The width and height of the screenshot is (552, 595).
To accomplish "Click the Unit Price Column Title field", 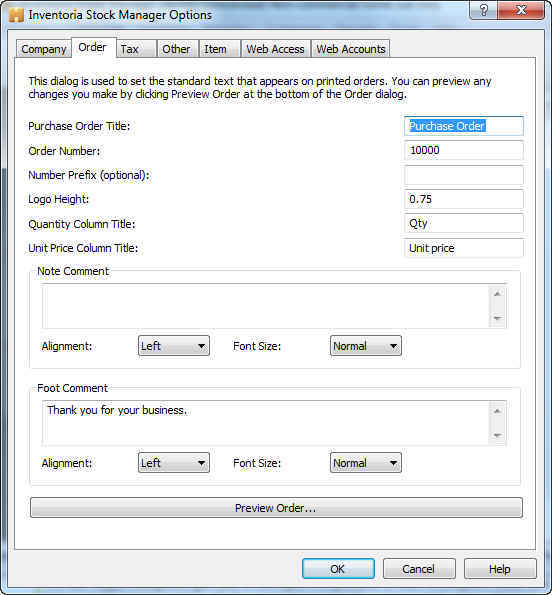I will point(464,248).
